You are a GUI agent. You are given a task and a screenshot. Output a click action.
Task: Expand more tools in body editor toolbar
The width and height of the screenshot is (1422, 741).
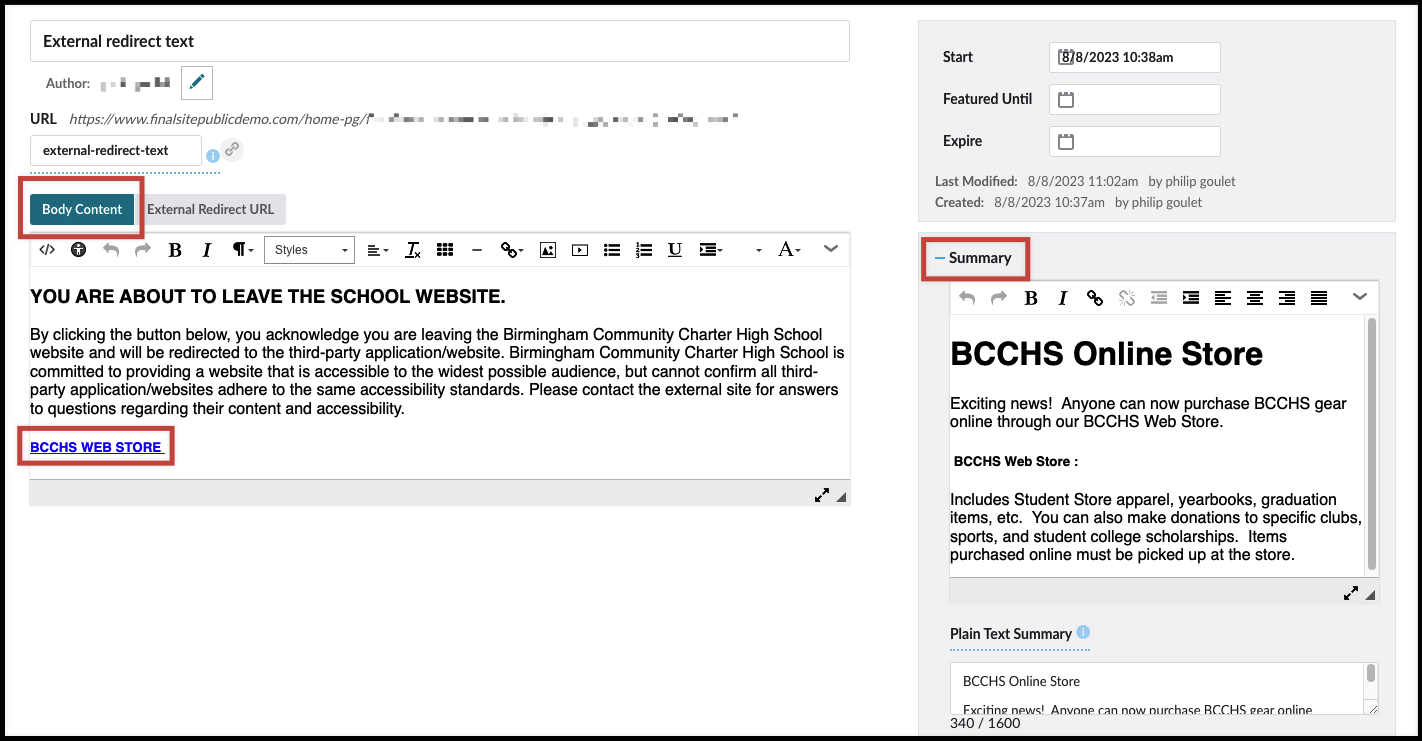click(831, 249)
